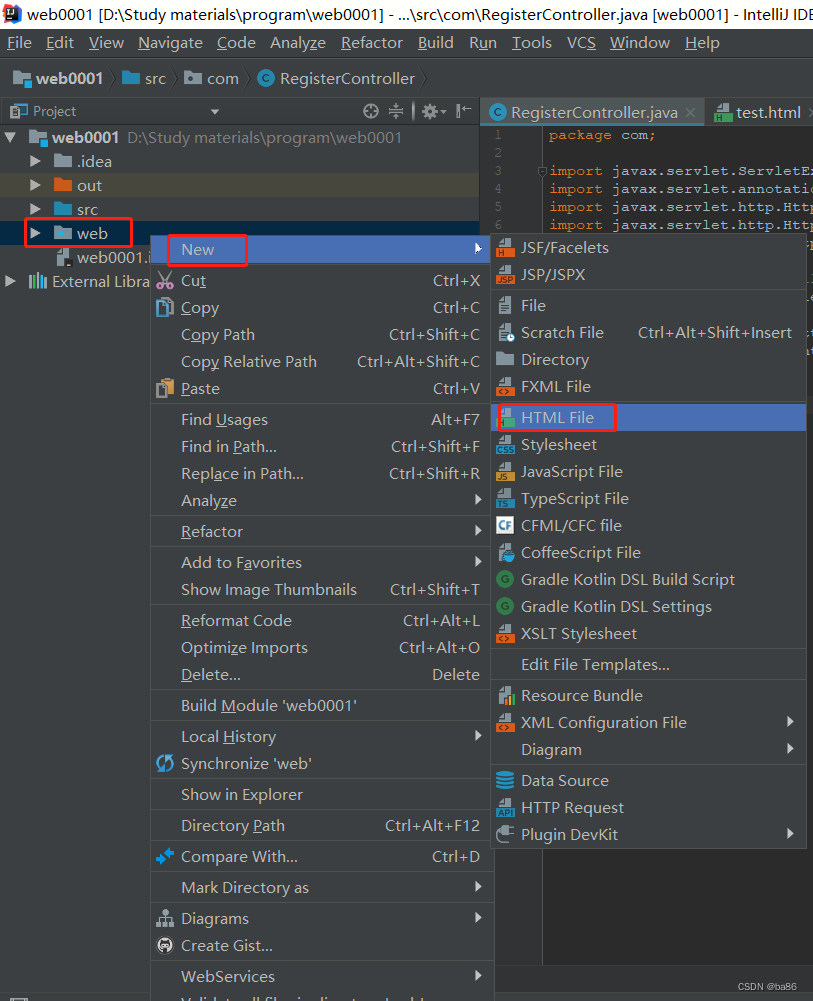Choose Edit File Templates...
813x1001 pixels.
(x=648, y=665)
